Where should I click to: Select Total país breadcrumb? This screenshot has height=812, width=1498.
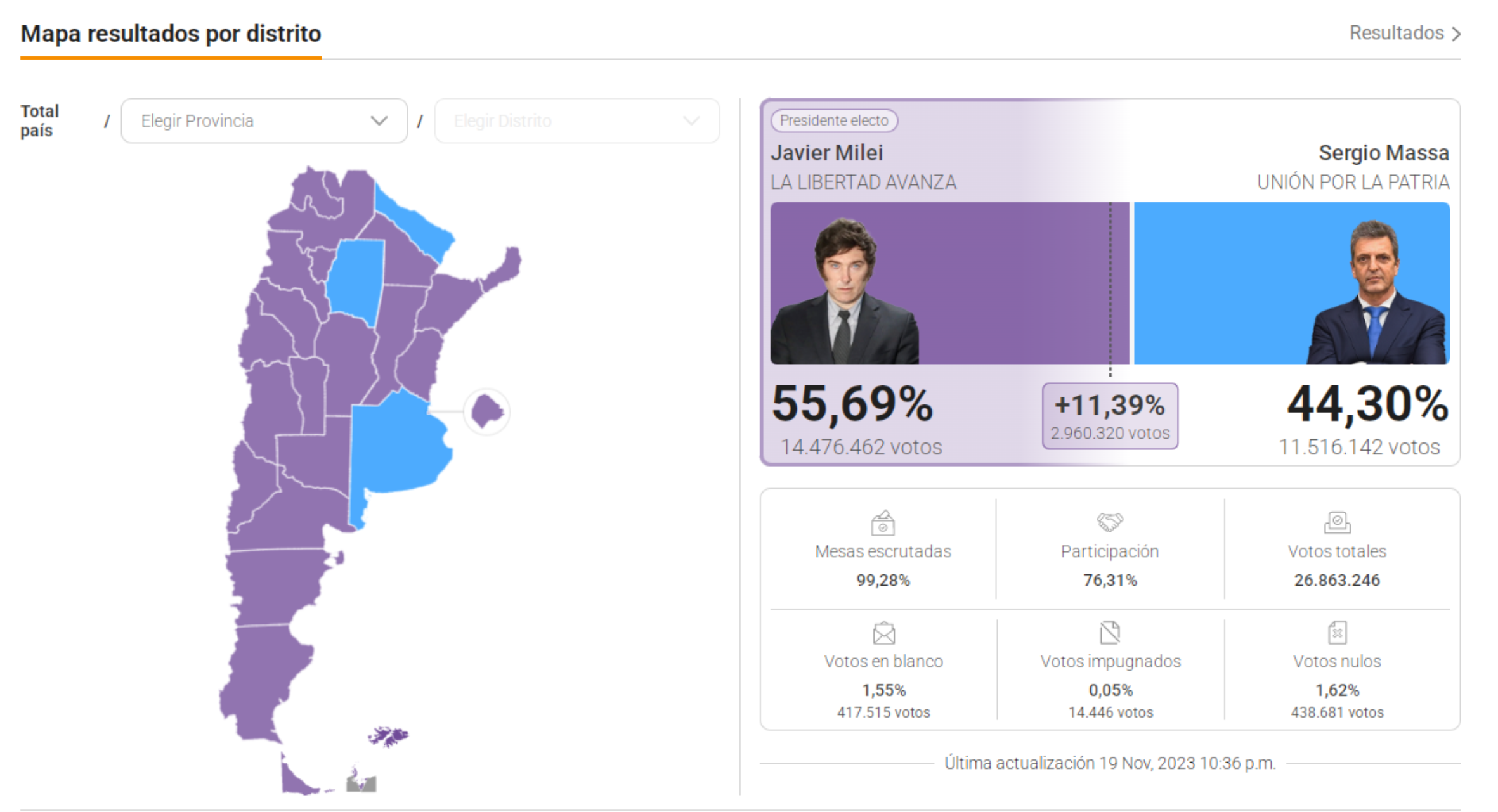[x=39, y=120]
